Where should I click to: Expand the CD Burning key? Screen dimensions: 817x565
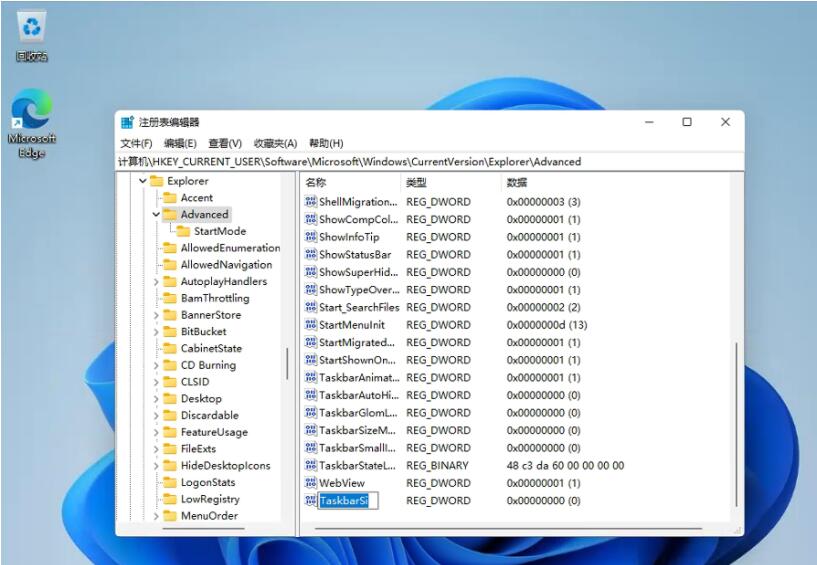(x=156, y=365)
